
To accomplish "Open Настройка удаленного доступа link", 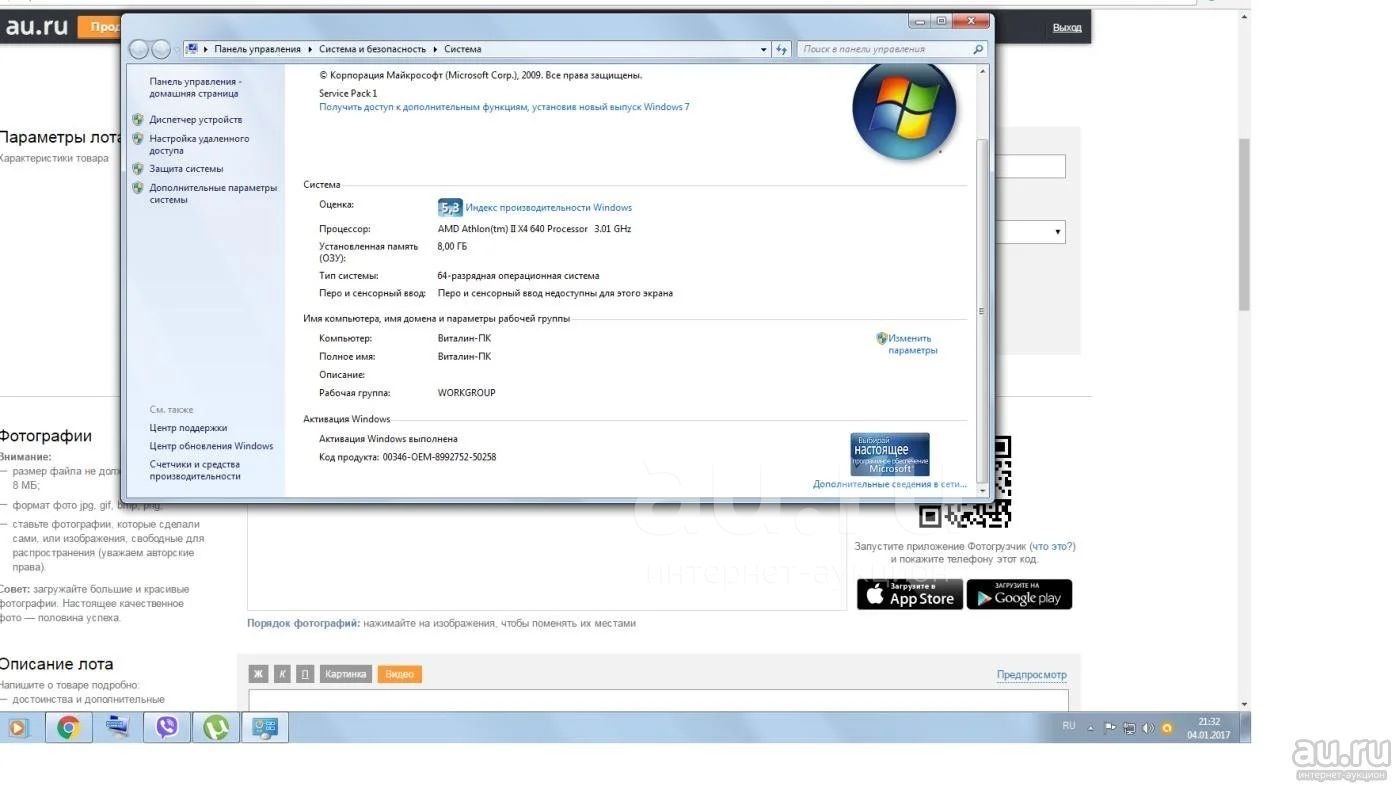I will click(x=199, y=145).
